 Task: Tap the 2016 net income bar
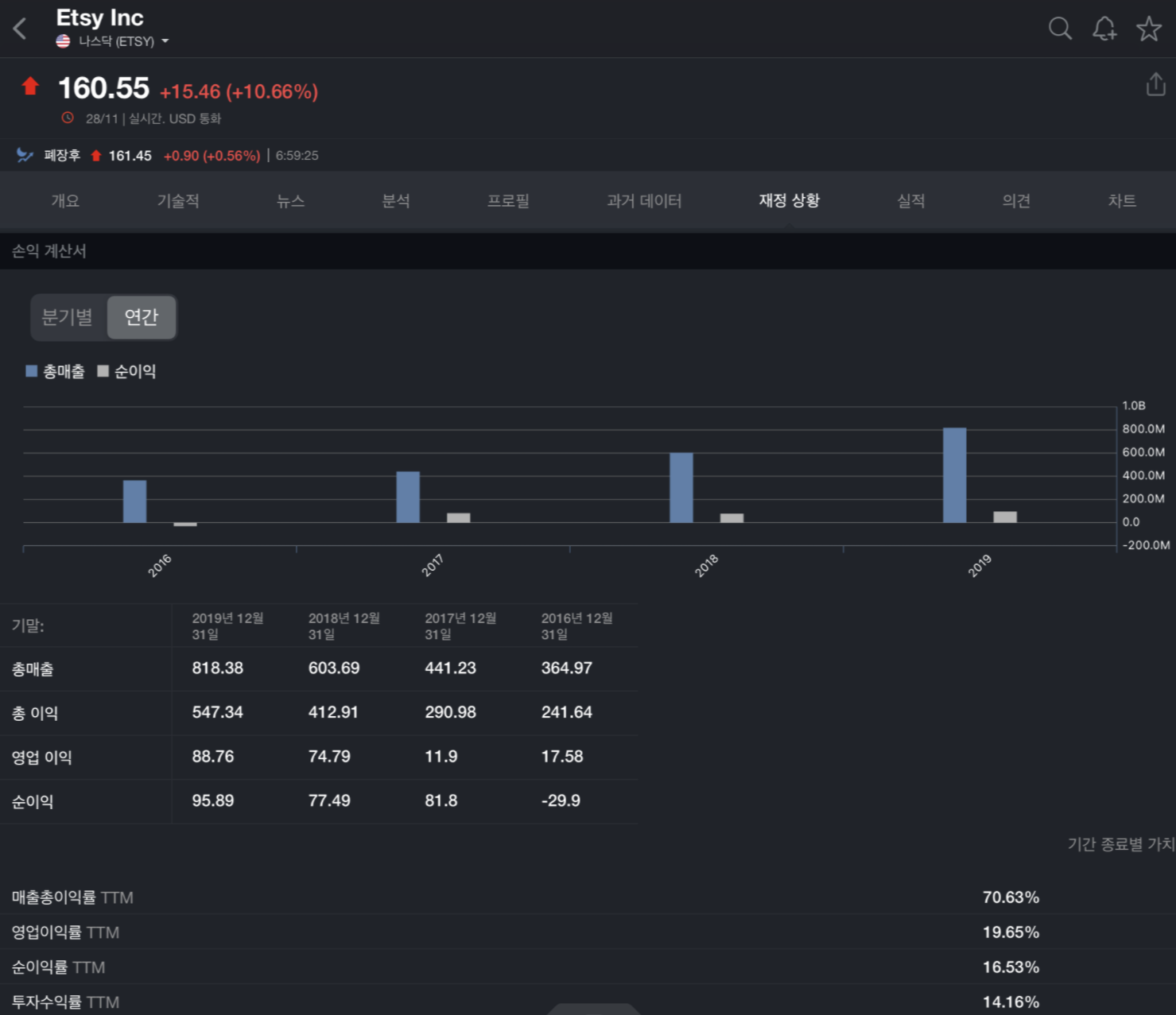(185, 525)
